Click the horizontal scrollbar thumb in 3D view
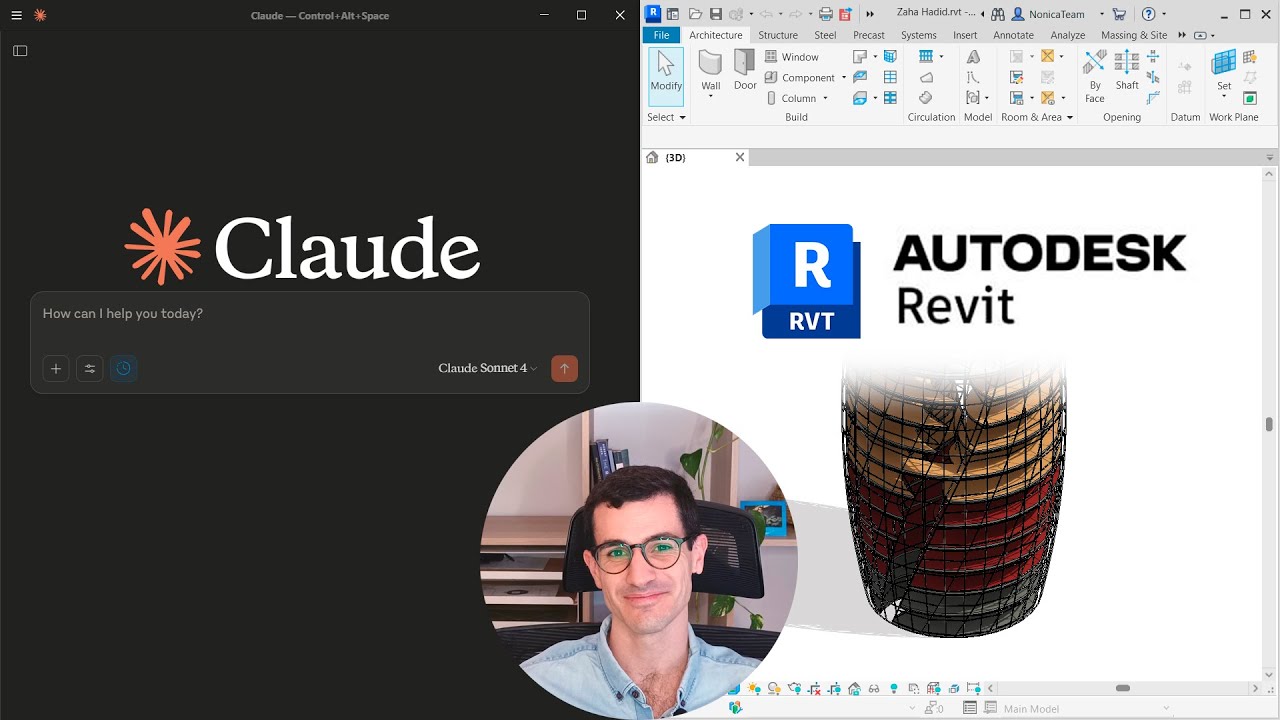This screenshot has width=1280, height=720. tap(1123, 688)
